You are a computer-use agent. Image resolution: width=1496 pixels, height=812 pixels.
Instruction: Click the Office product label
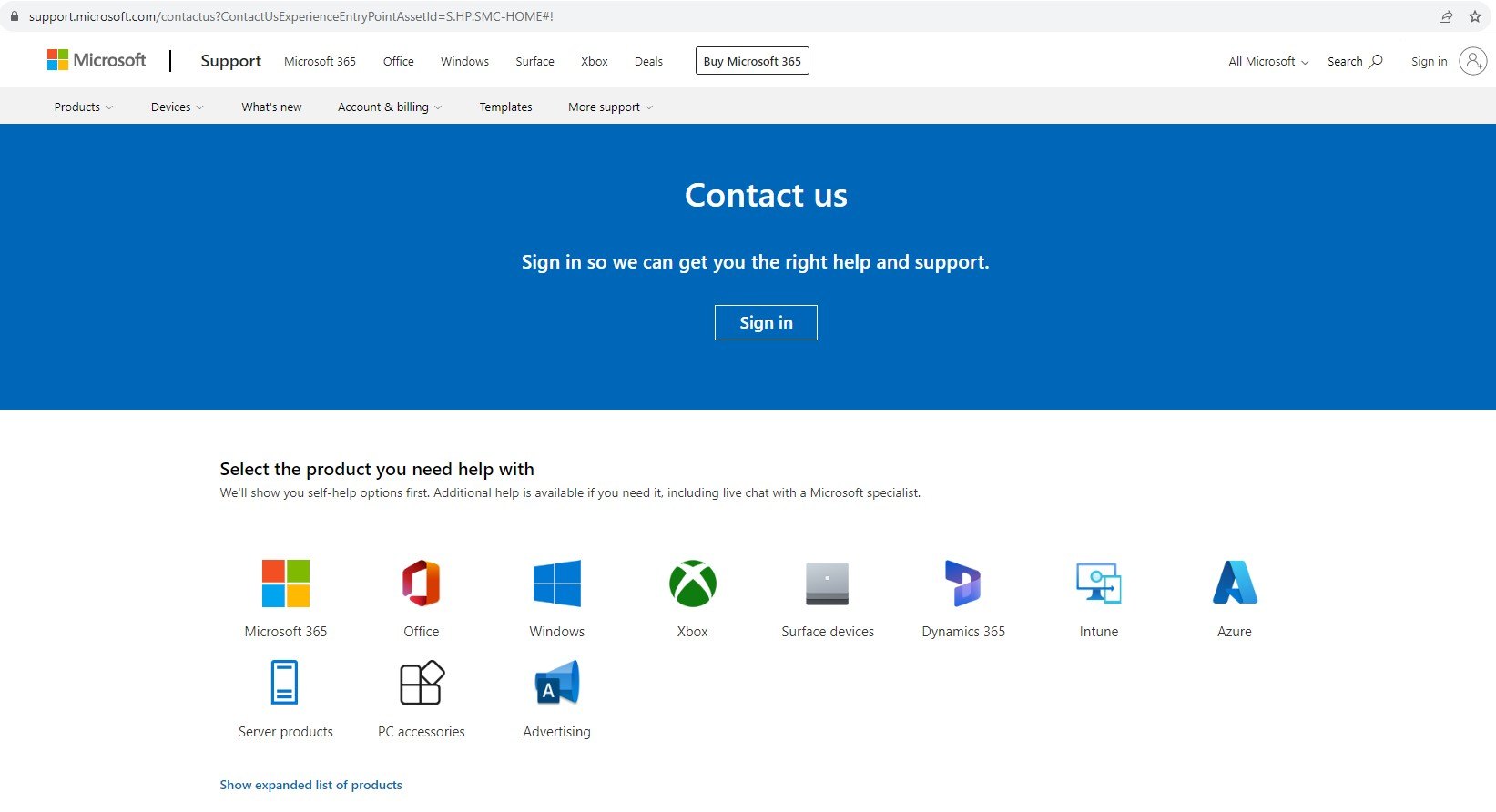point(422,632)
